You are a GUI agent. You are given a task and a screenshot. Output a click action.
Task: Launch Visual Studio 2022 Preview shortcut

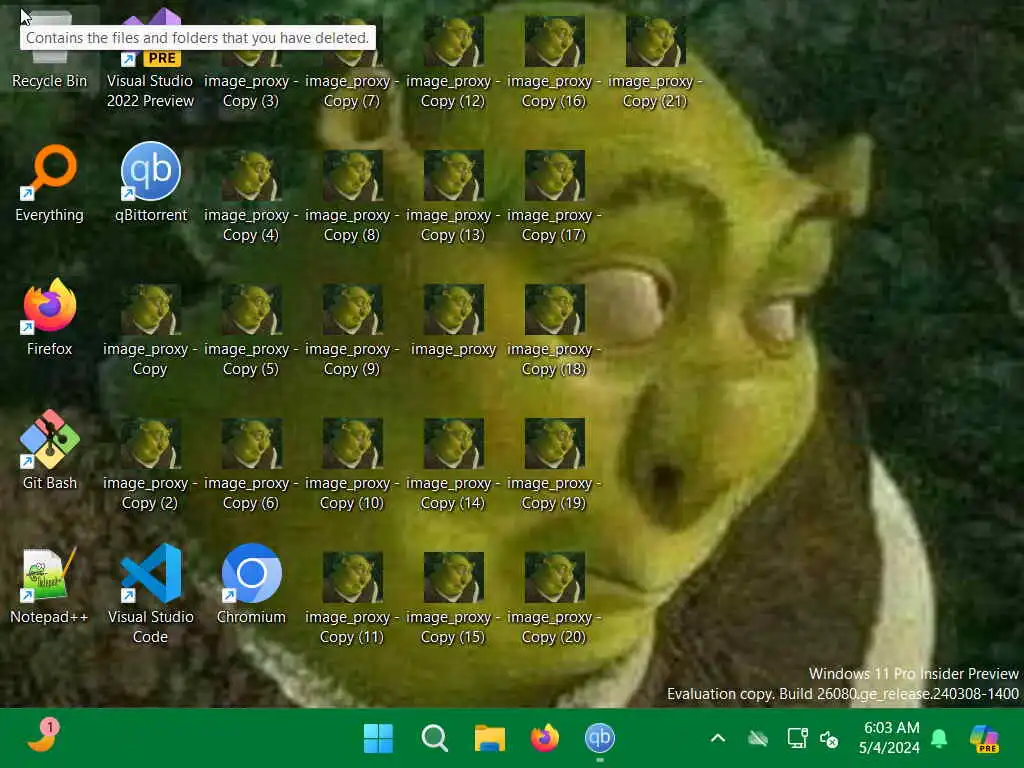pos(150,59)
